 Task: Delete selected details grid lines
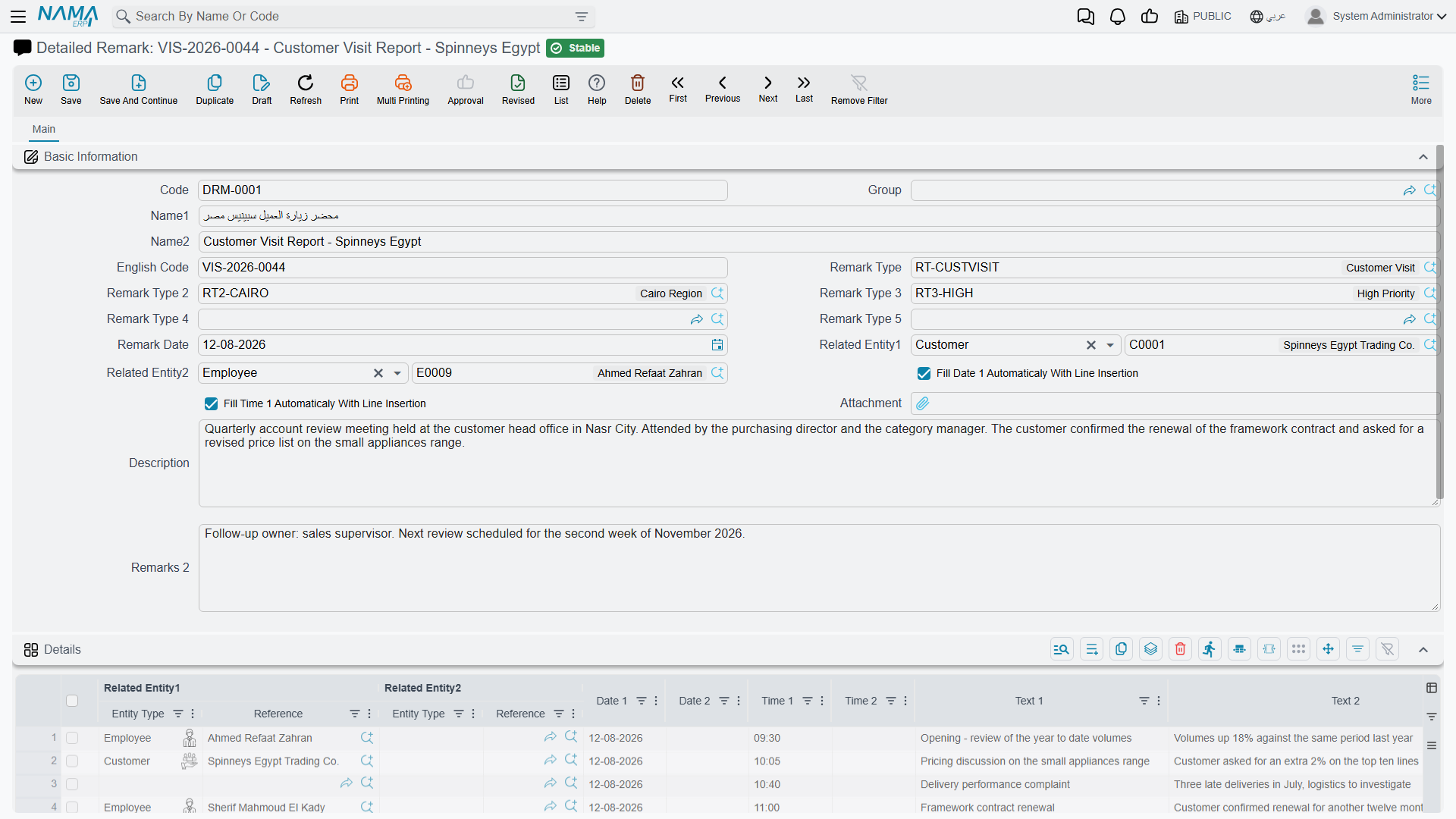coord(1181,649)
